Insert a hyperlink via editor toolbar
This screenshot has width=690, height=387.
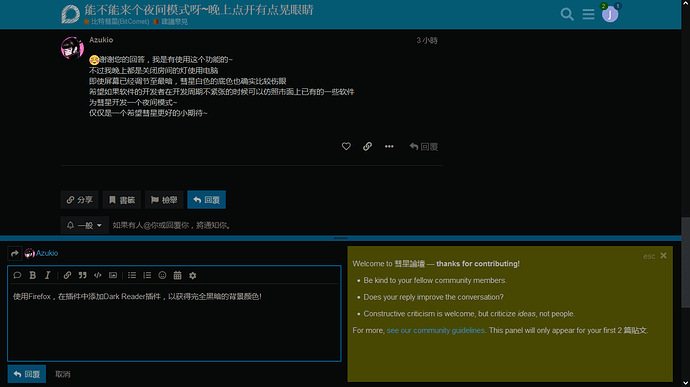pos(67,275)
